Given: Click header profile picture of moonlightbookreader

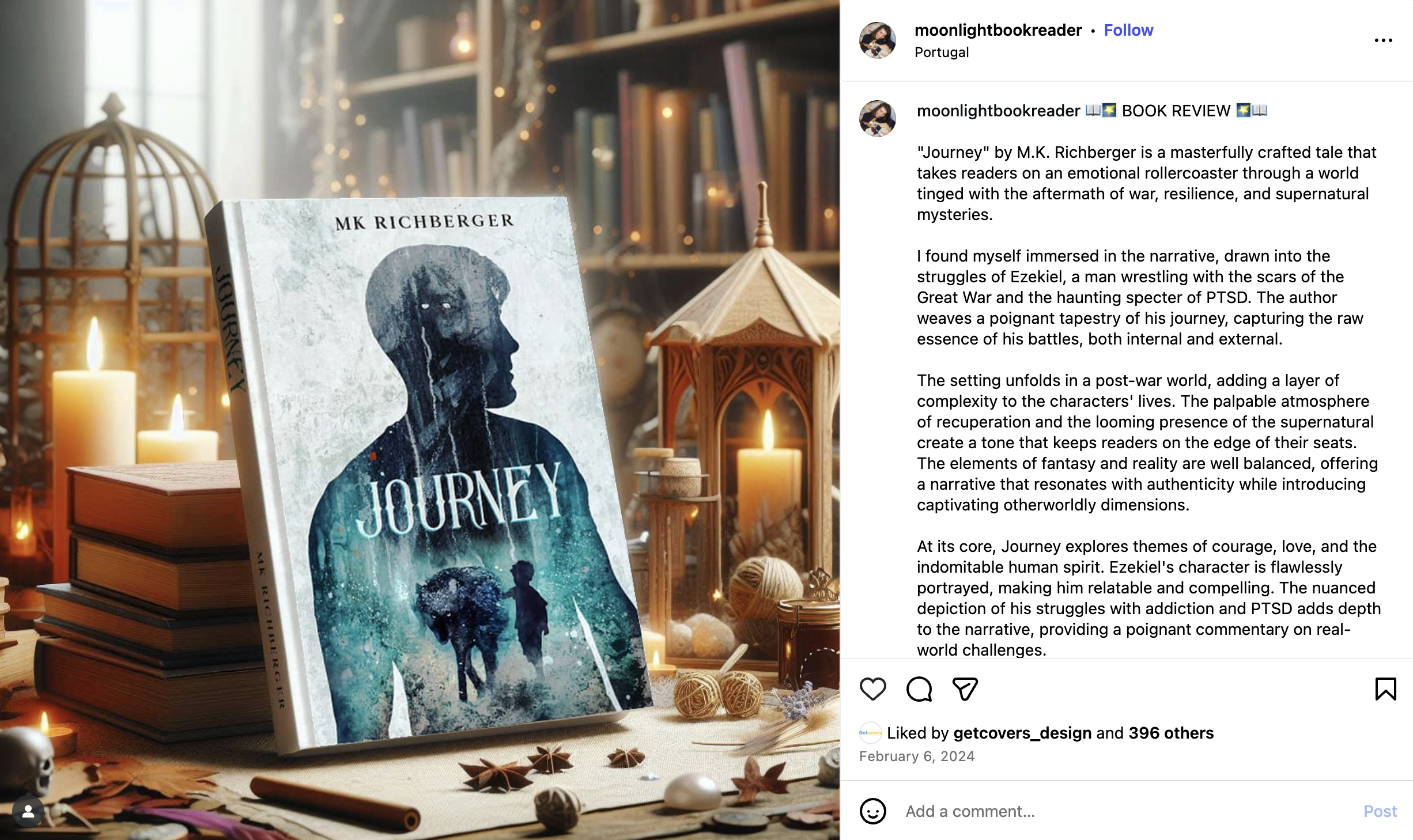Looking at the screenshot, I should 877,40.
